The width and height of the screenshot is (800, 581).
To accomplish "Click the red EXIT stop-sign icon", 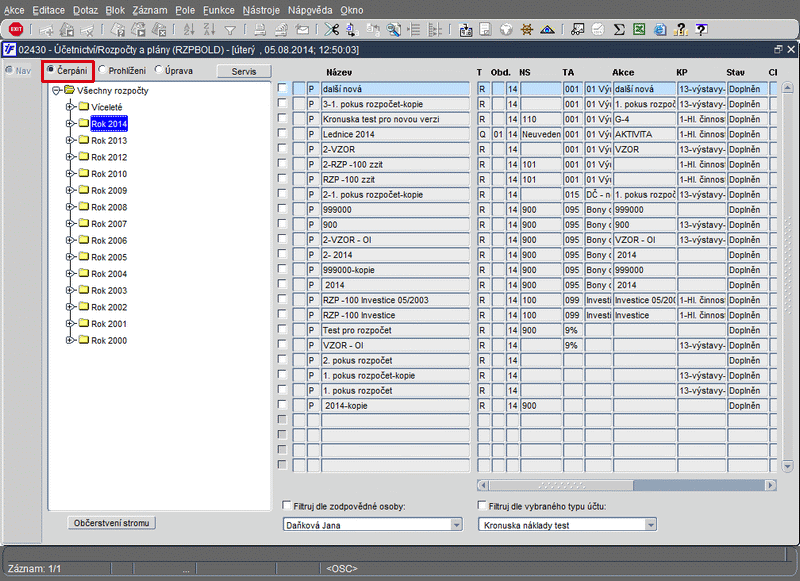I will point(16,30).
